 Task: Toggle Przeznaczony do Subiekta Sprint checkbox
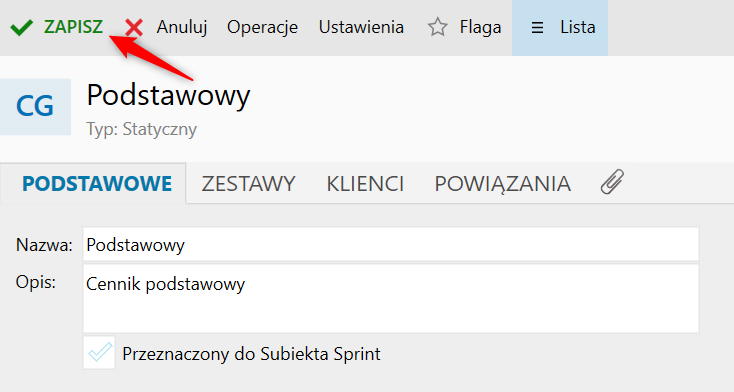(x=99, y=353)
